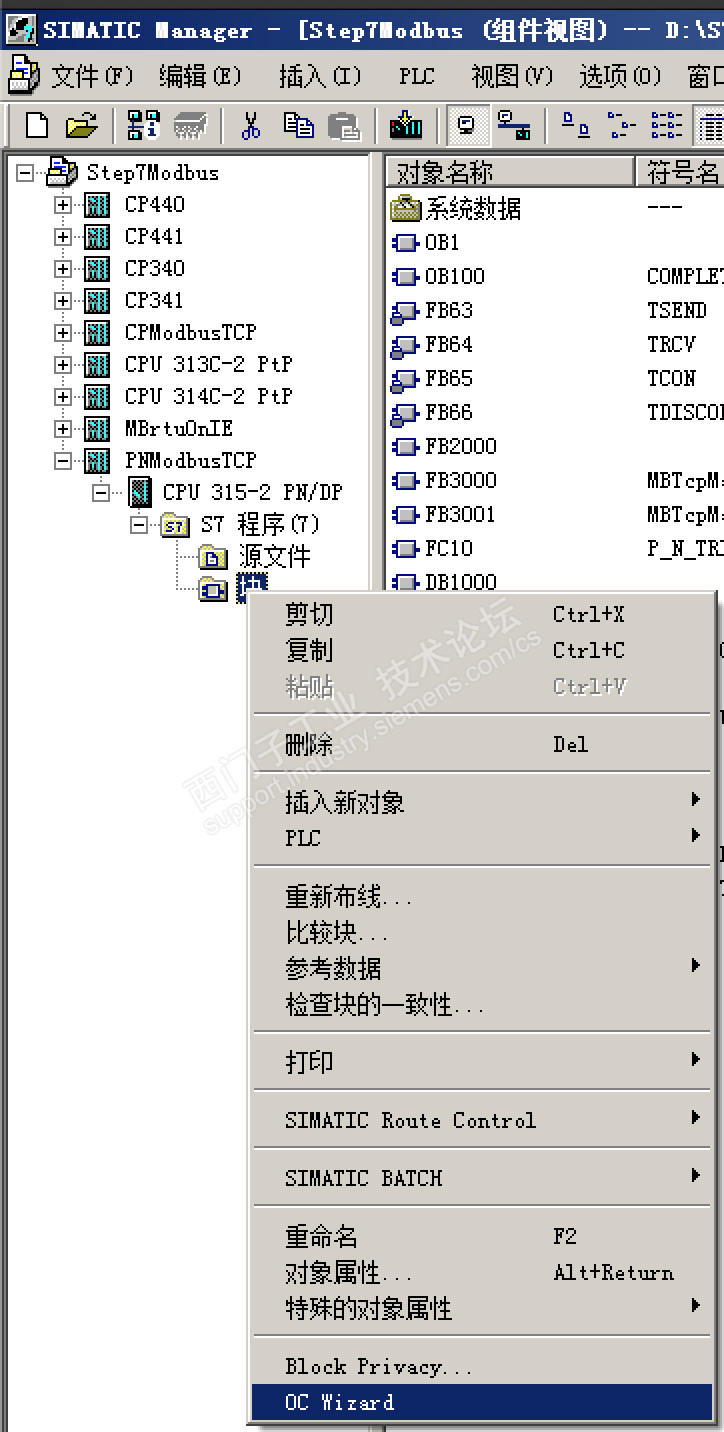The image size is (724, 1432).
Task: Choose 重命名 in the context menu
Action: pos(482,1237)
